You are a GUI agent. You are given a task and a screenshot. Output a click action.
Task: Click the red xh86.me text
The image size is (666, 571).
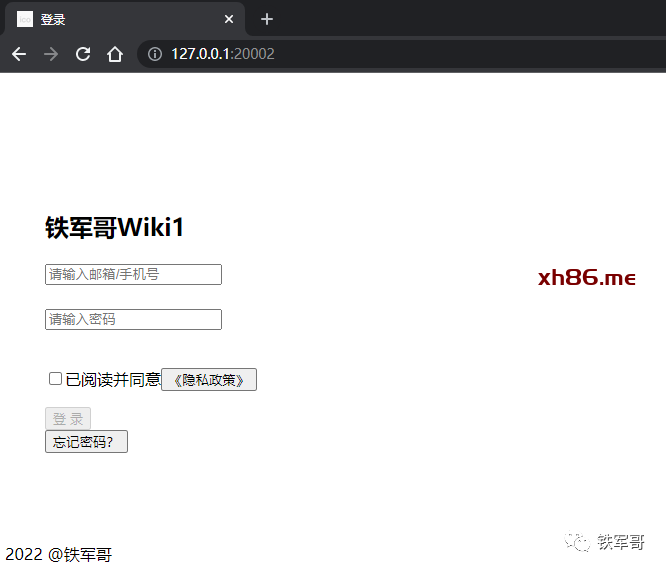pos(586,277)
